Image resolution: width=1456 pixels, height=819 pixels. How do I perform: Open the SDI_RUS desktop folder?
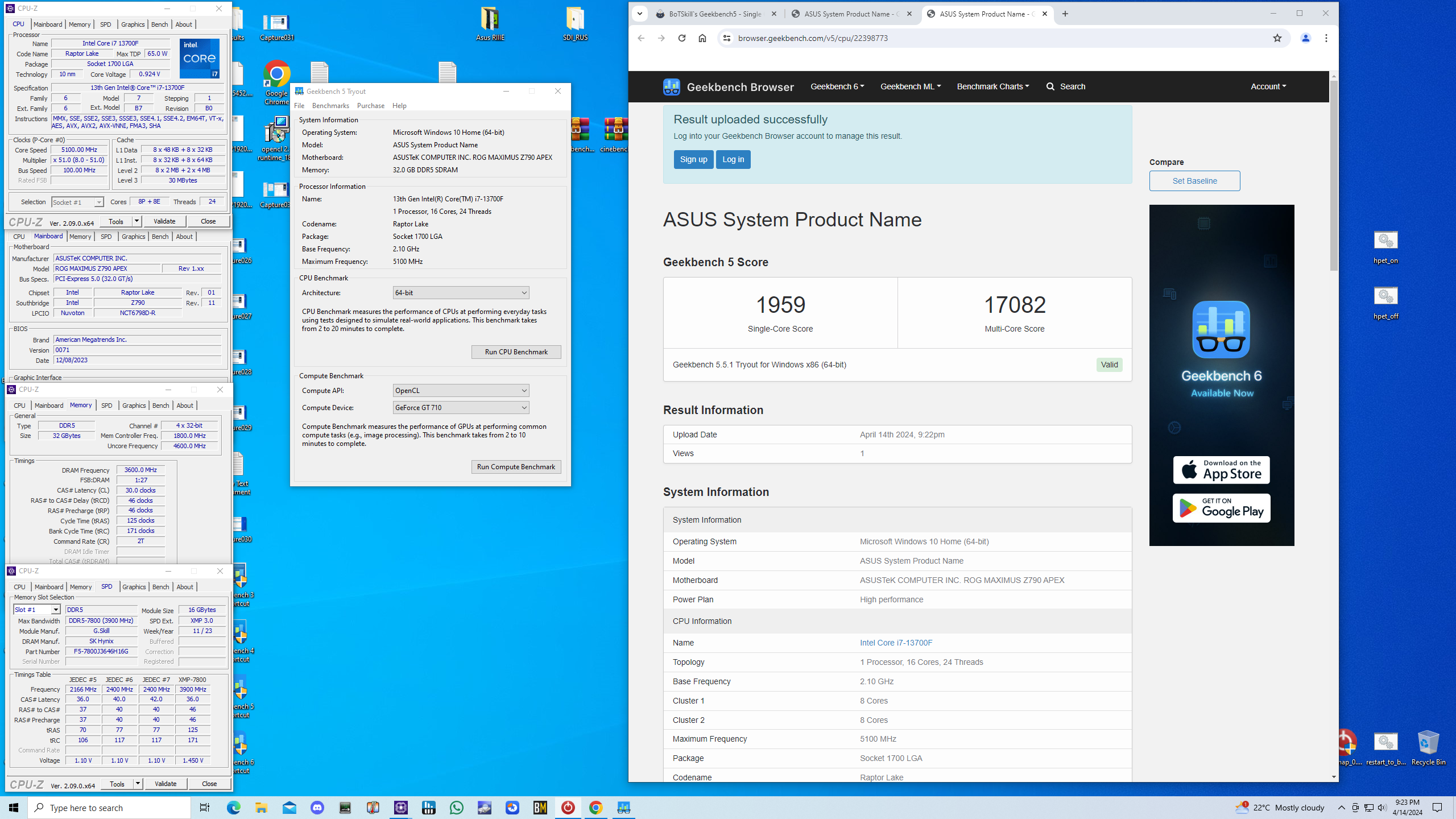coord(575,23)
